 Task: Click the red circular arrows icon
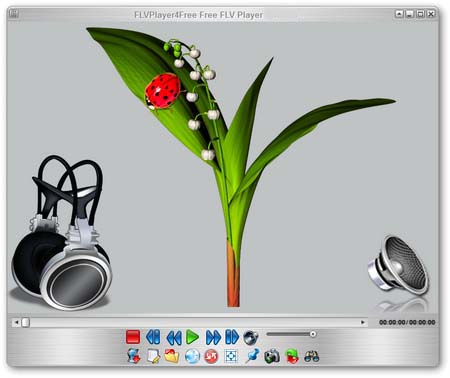click(x=211, y=357)
